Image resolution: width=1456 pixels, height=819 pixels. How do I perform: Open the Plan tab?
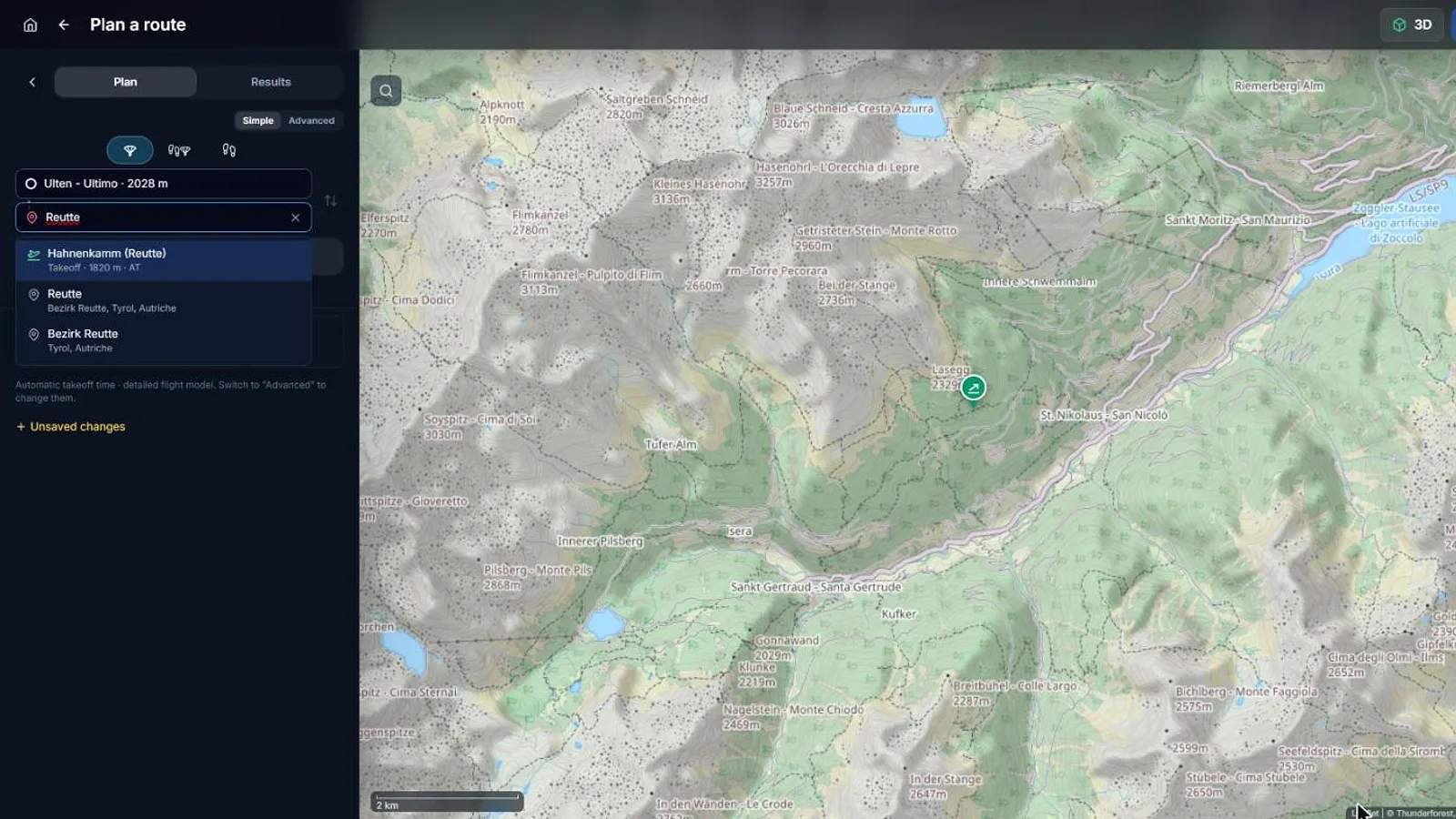point(126,82)
